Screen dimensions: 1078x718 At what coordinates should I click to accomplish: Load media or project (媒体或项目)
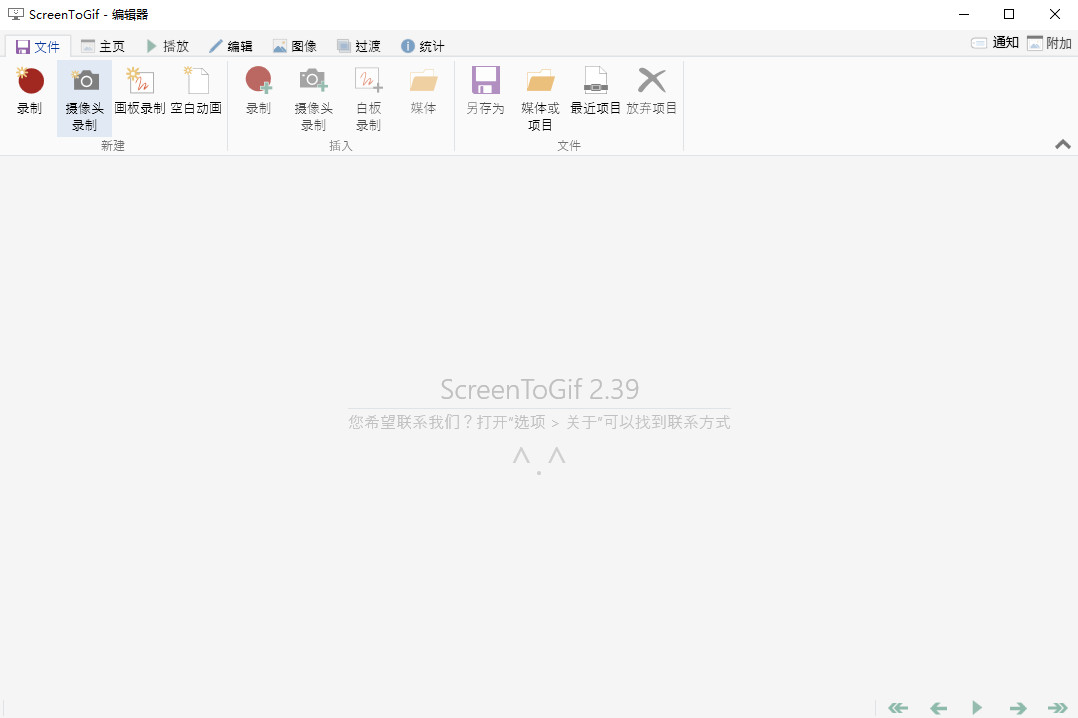540,95
